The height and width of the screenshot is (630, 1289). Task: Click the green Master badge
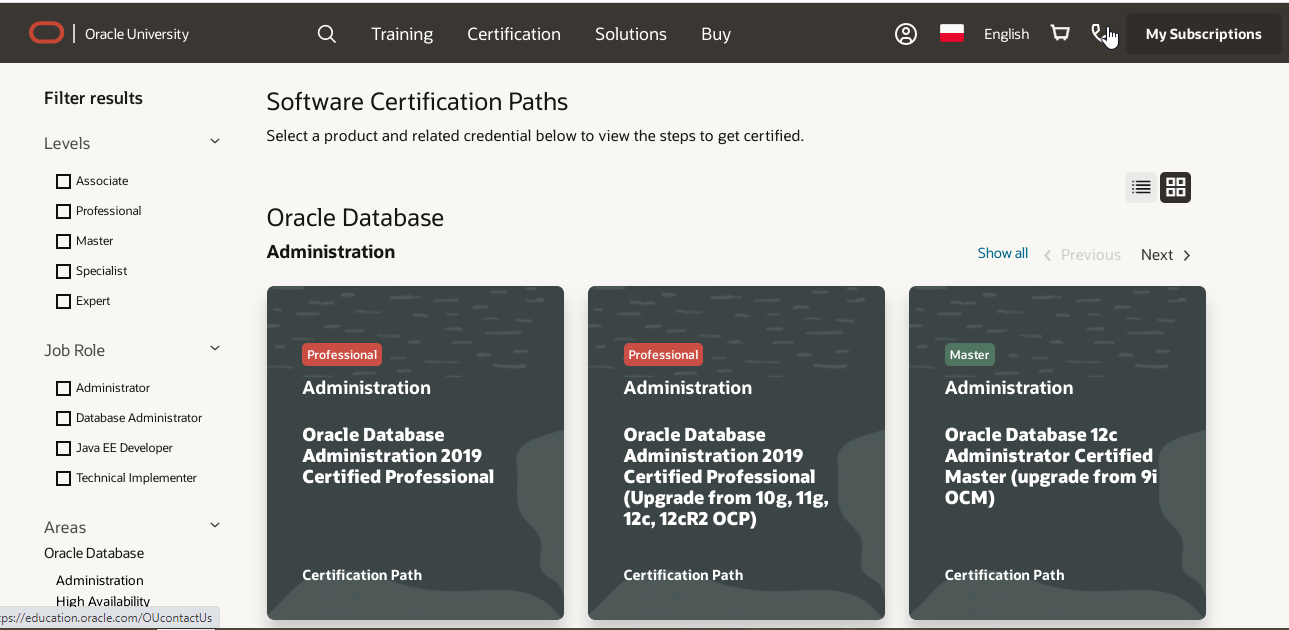pyautogui.click(x=969, y=355)
